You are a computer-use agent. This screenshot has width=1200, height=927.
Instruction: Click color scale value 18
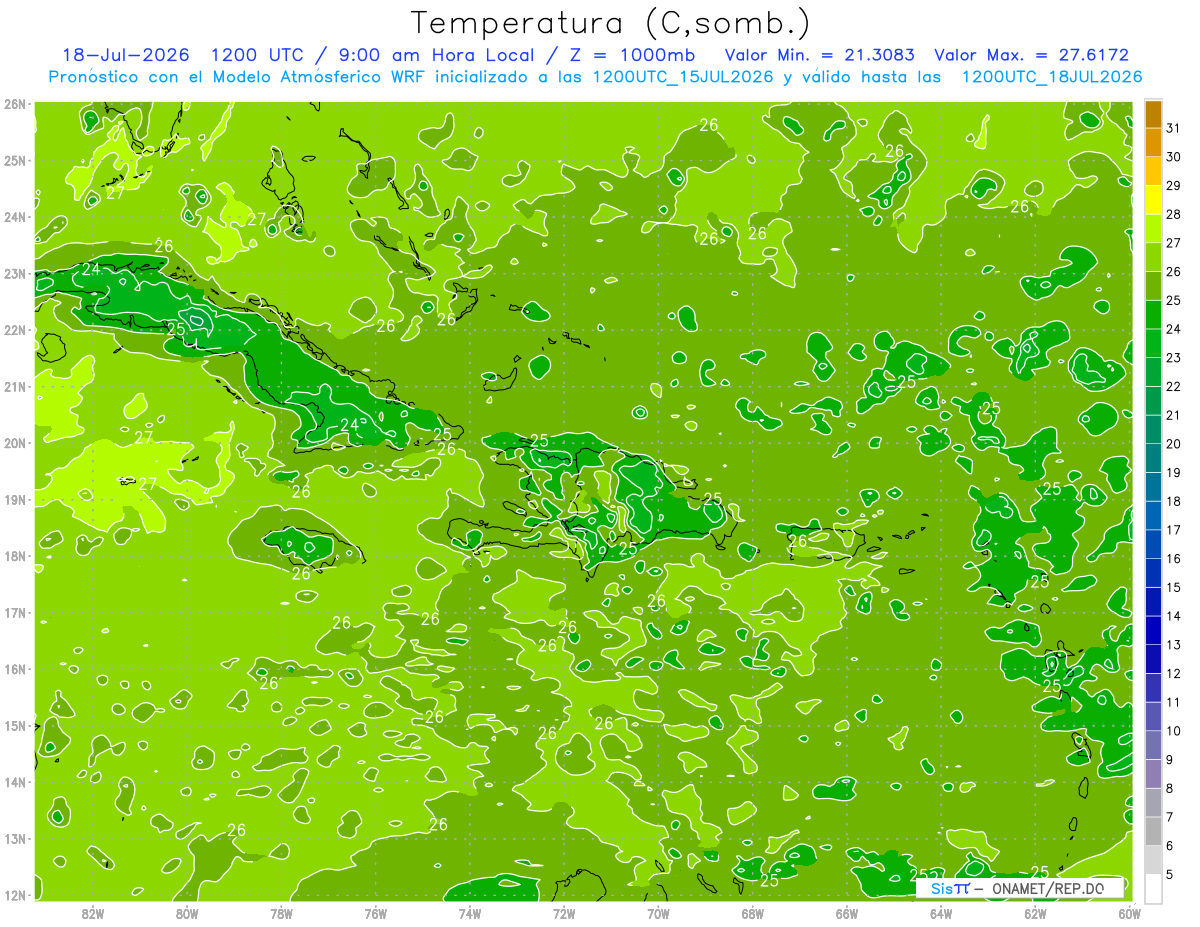1173,501
